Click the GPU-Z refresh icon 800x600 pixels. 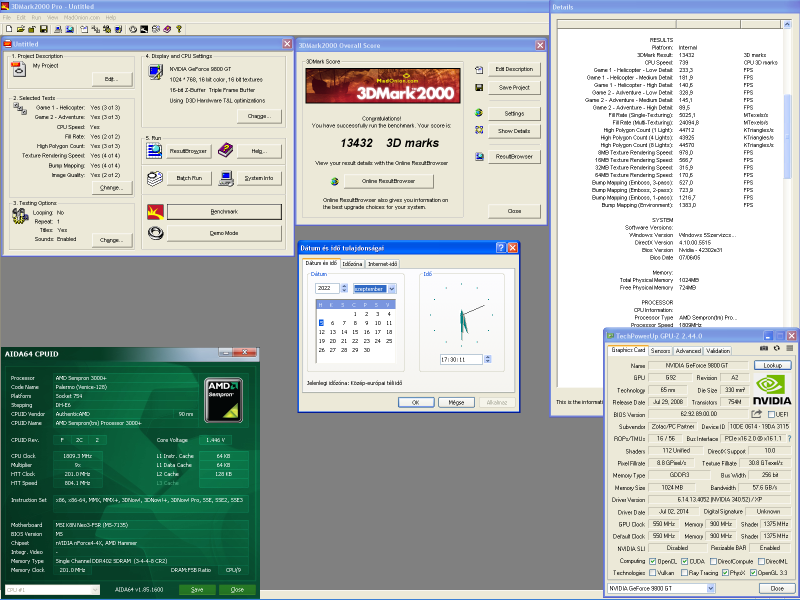[x=777, y=348]
